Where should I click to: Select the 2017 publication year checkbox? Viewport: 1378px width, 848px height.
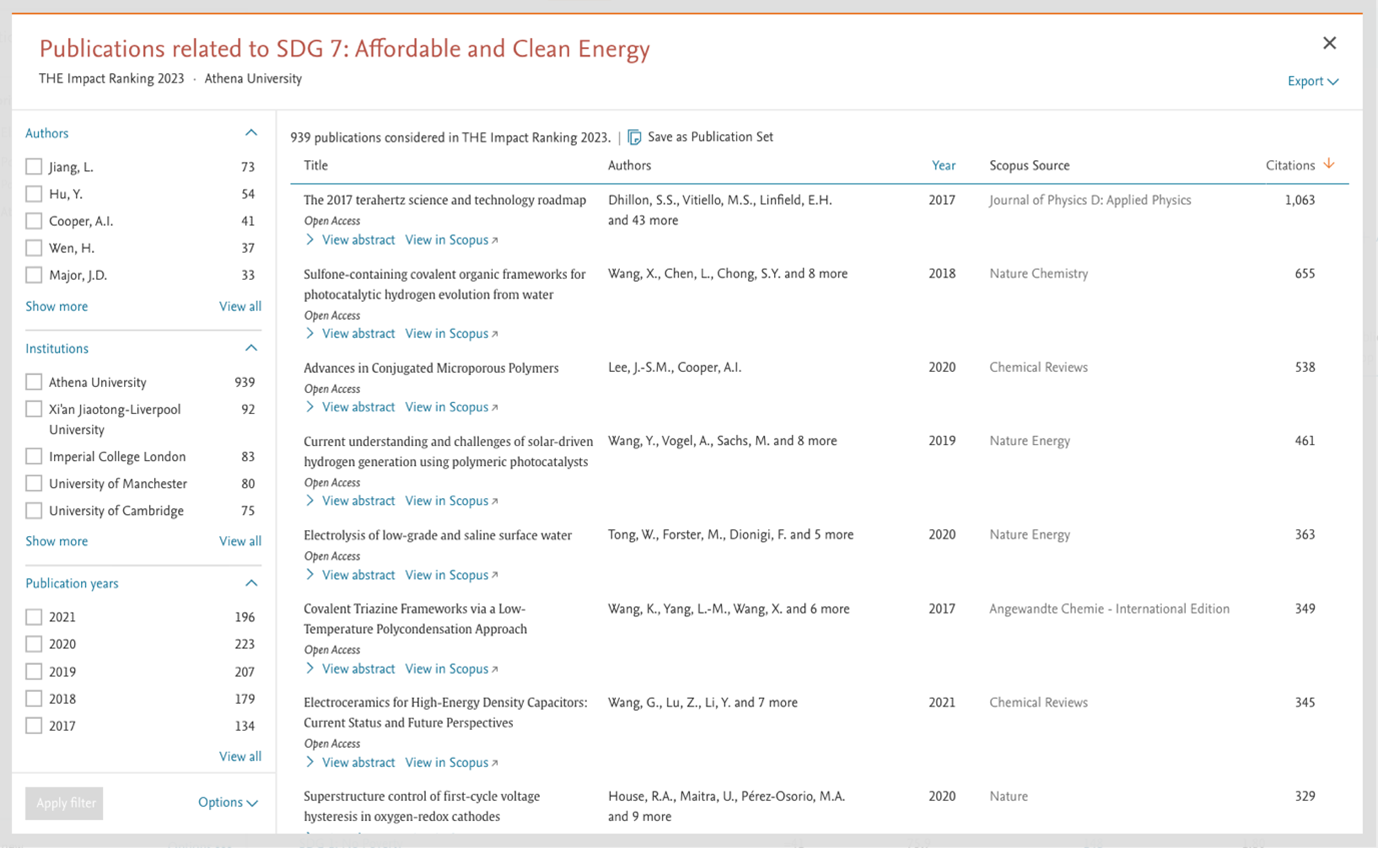[34, 726]
